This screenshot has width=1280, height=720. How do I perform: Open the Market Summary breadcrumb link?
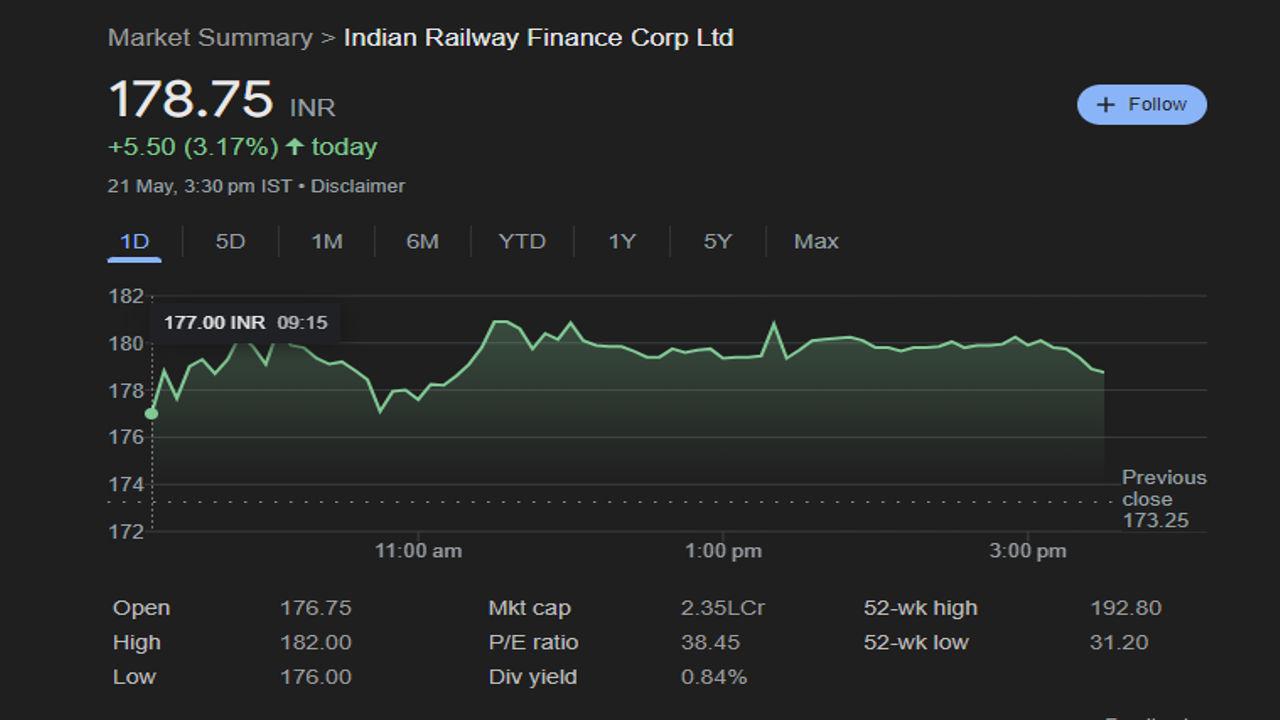click(x=210, y=38)
